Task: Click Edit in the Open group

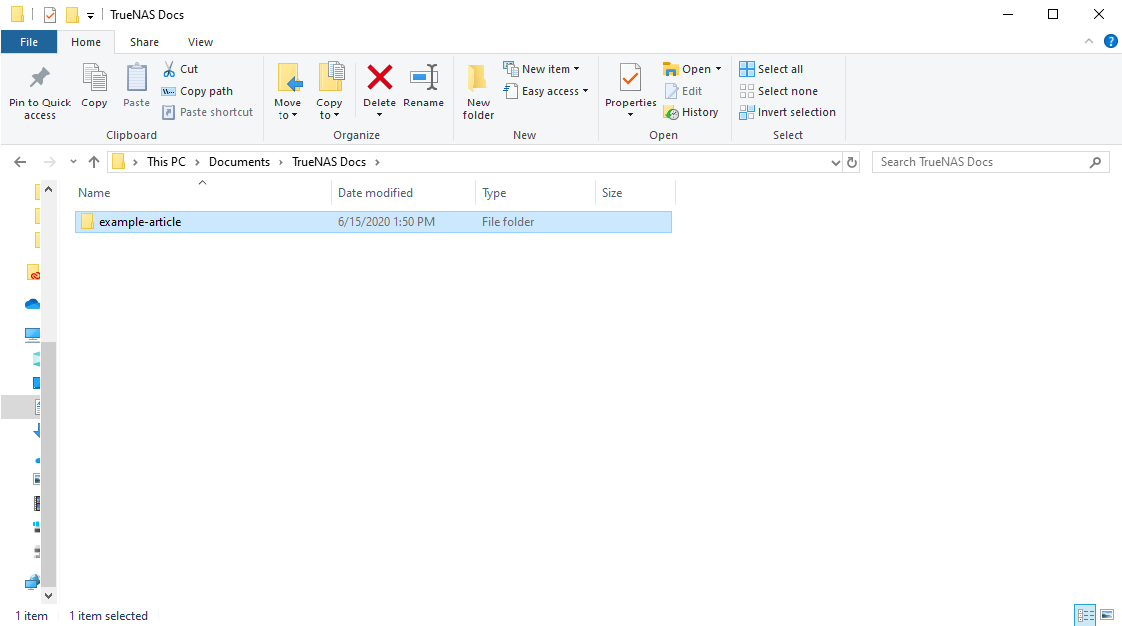Action: click(683, 91)
